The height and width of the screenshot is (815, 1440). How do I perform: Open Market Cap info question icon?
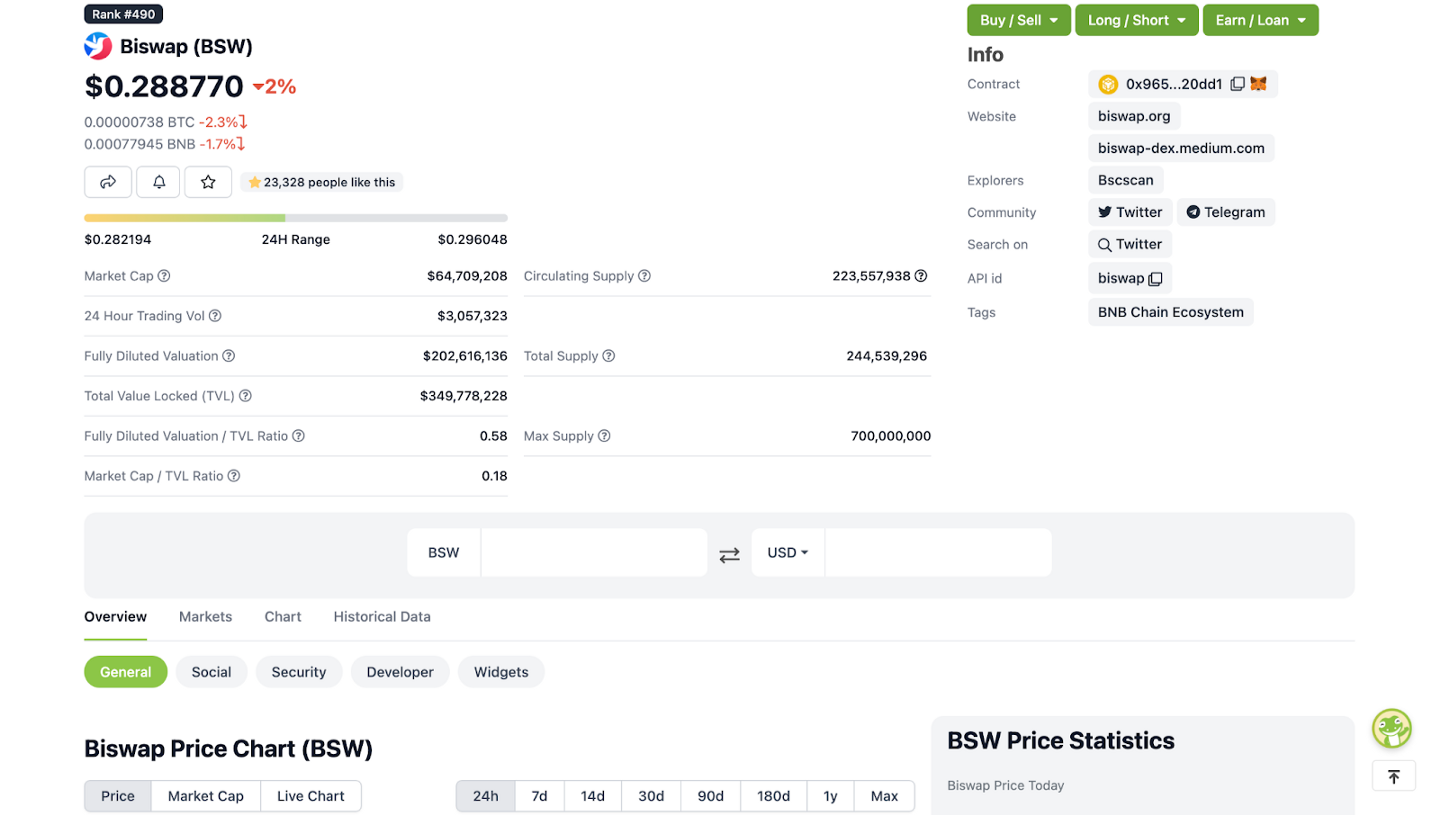[164, 276]
